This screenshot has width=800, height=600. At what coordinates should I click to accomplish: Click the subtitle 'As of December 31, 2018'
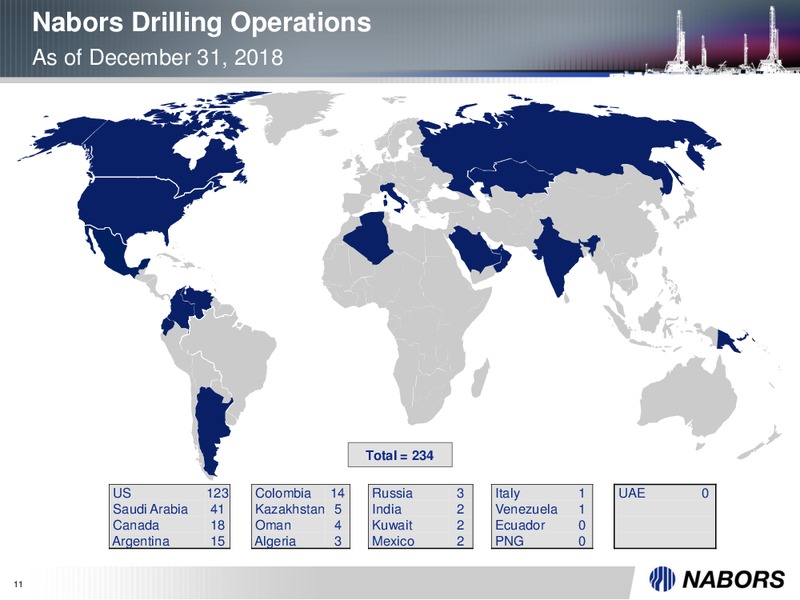point(157,57)
